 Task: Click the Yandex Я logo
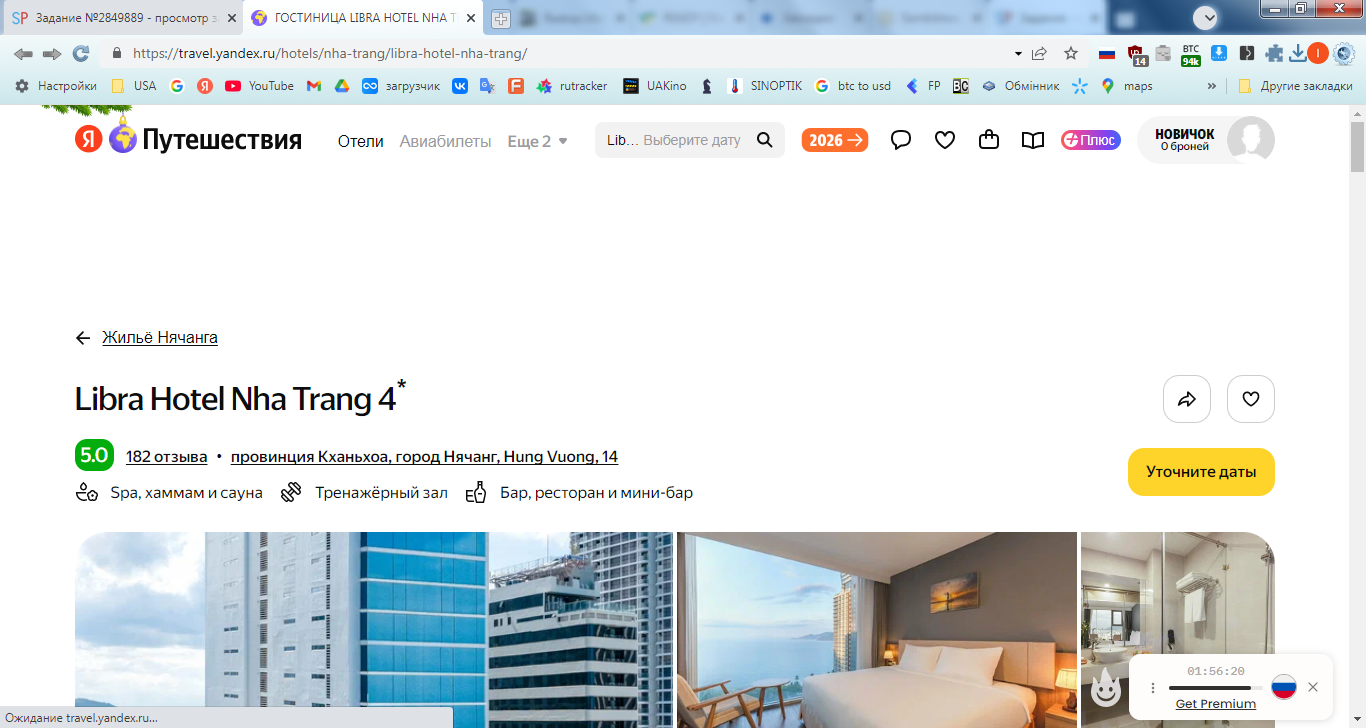coord(89,140)
